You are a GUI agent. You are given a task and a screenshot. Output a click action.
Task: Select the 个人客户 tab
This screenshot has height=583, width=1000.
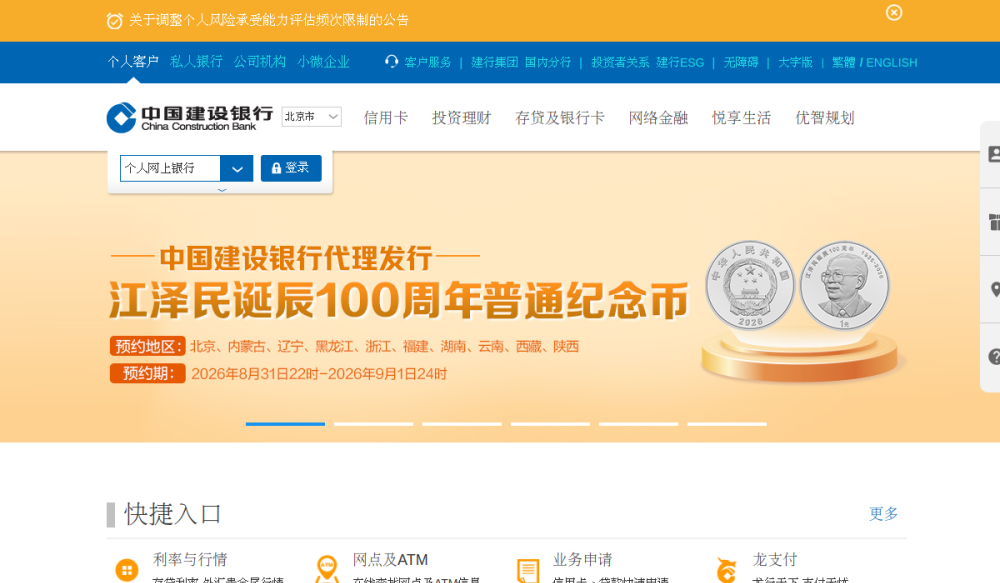133,62
